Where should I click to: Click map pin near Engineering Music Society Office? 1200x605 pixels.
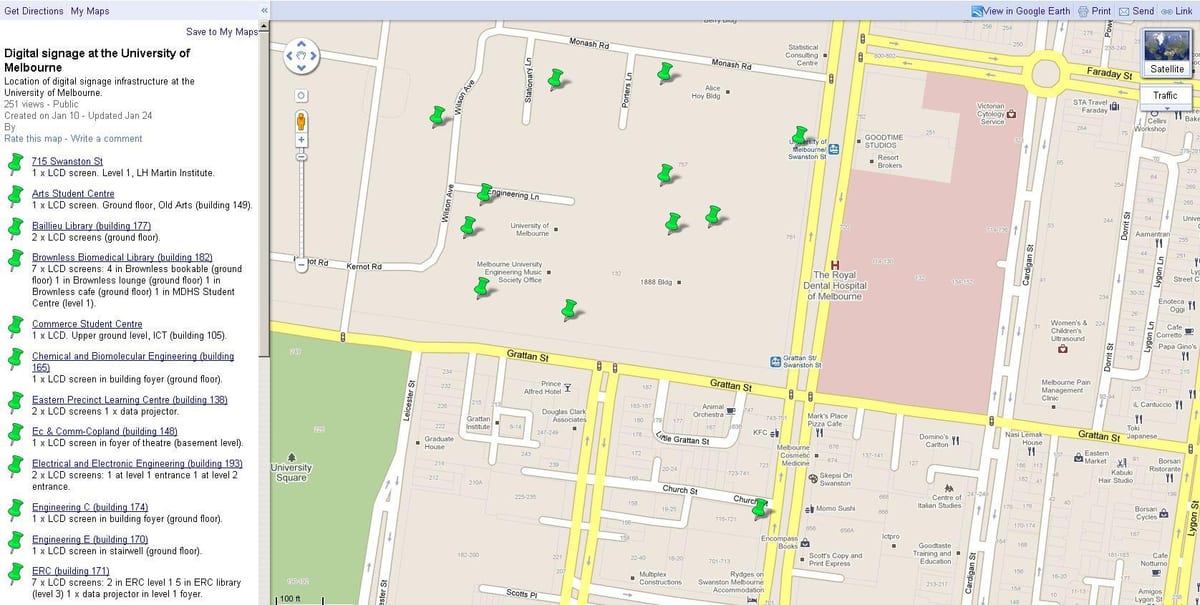(482, 287)
